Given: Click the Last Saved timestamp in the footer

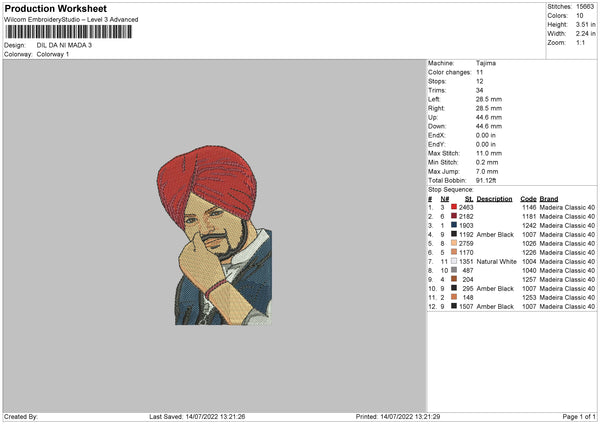Looking at the screenshot, I should point(197,416).
